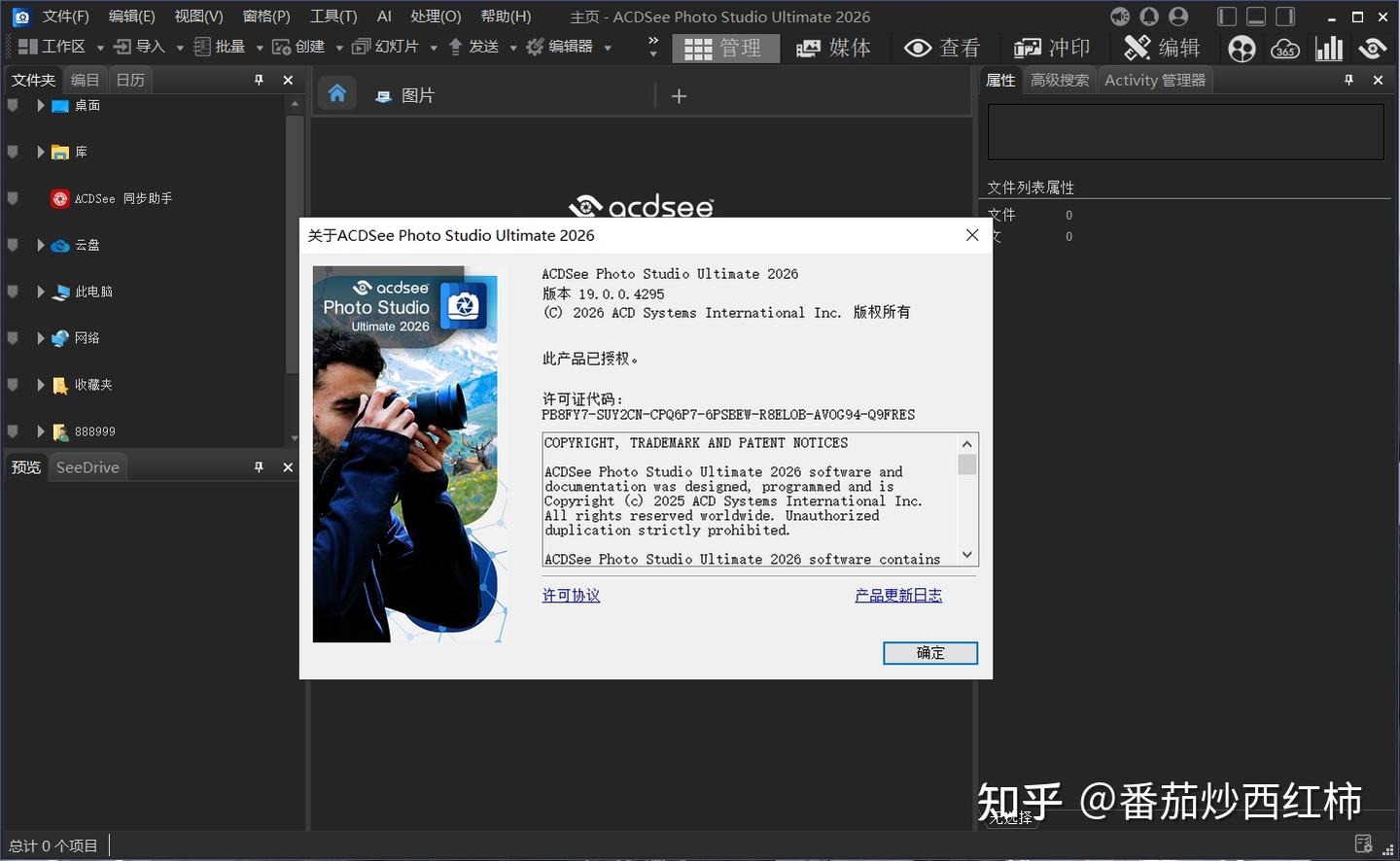Toggle the bottom pane layout button
Image resolution: width=1400 pixels, height=861 pixels.
tap(1256, 17)
